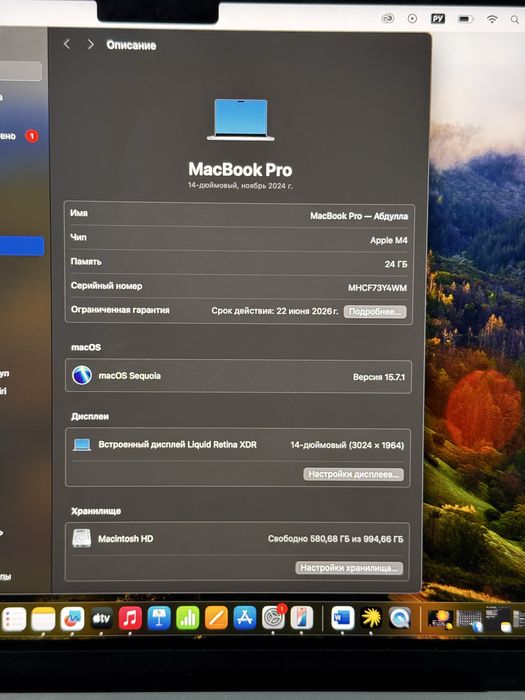The height and width of the screenshot is (700, 525).
Task: Select the free space text Свободно 580,68 ГБ
Action: pos(308,539)
